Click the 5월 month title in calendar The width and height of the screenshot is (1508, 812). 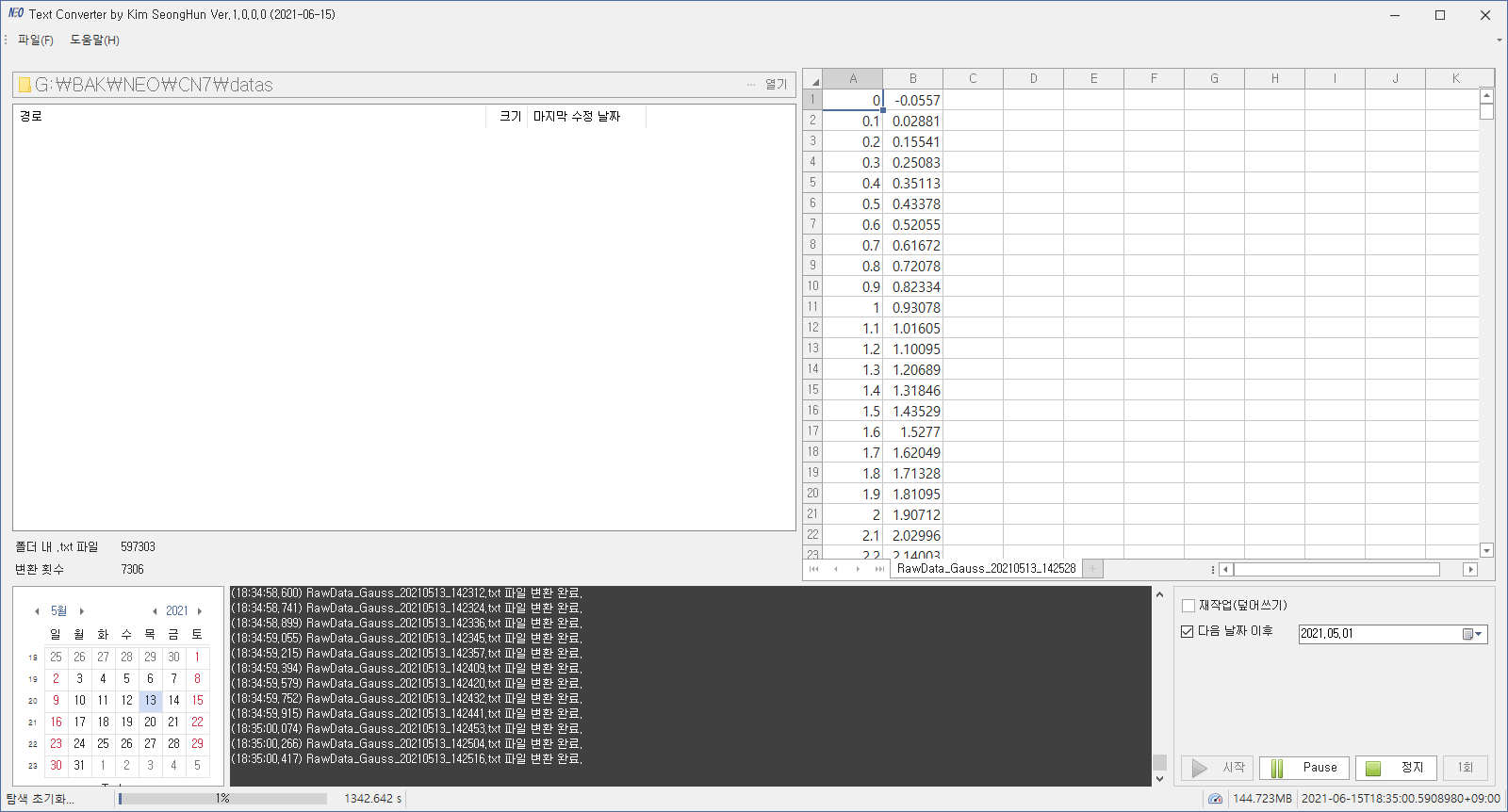click(x=58, y=611)
